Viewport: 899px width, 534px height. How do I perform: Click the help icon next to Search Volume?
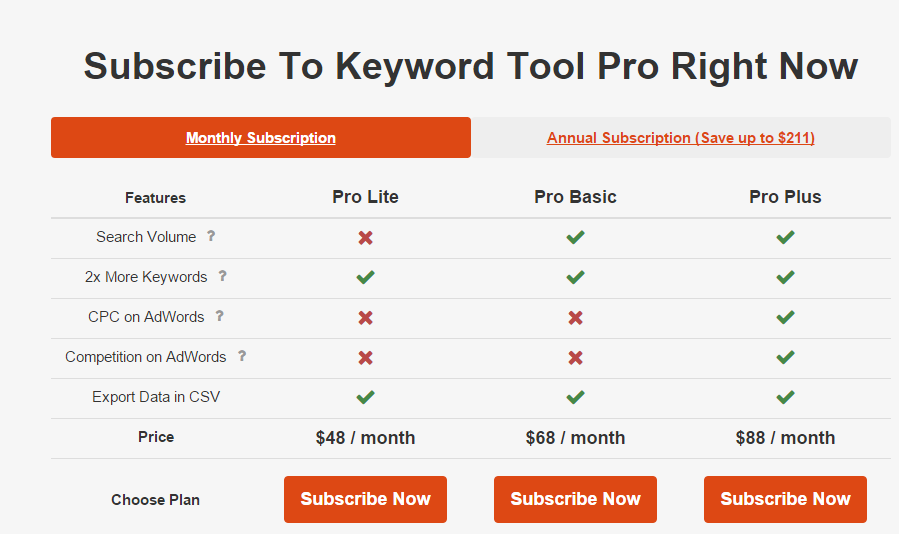coord(211,236)
